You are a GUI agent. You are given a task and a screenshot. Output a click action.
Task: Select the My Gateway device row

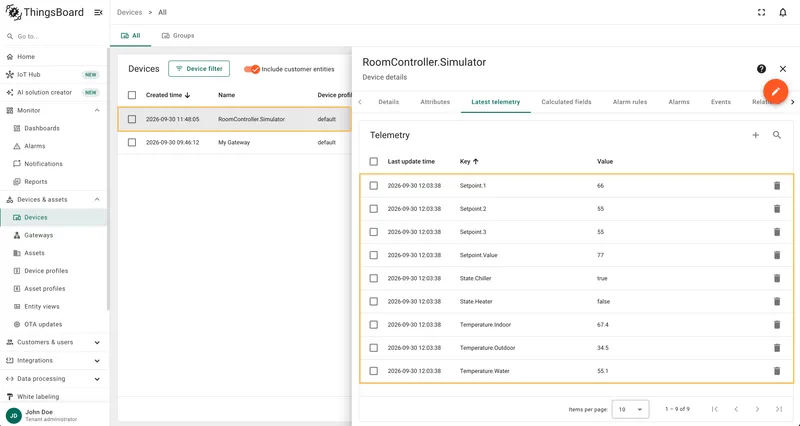pos(235,142)
